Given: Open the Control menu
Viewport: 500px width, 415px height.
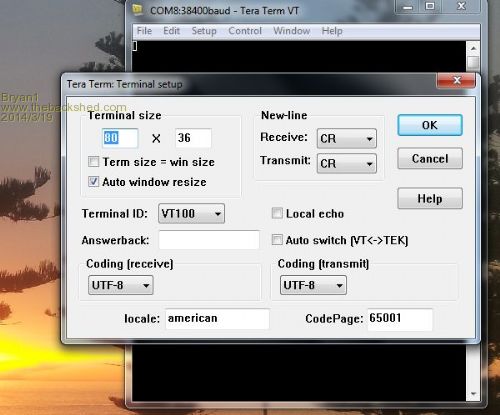Looking at the screenshot, I should (x=245, y=31).
